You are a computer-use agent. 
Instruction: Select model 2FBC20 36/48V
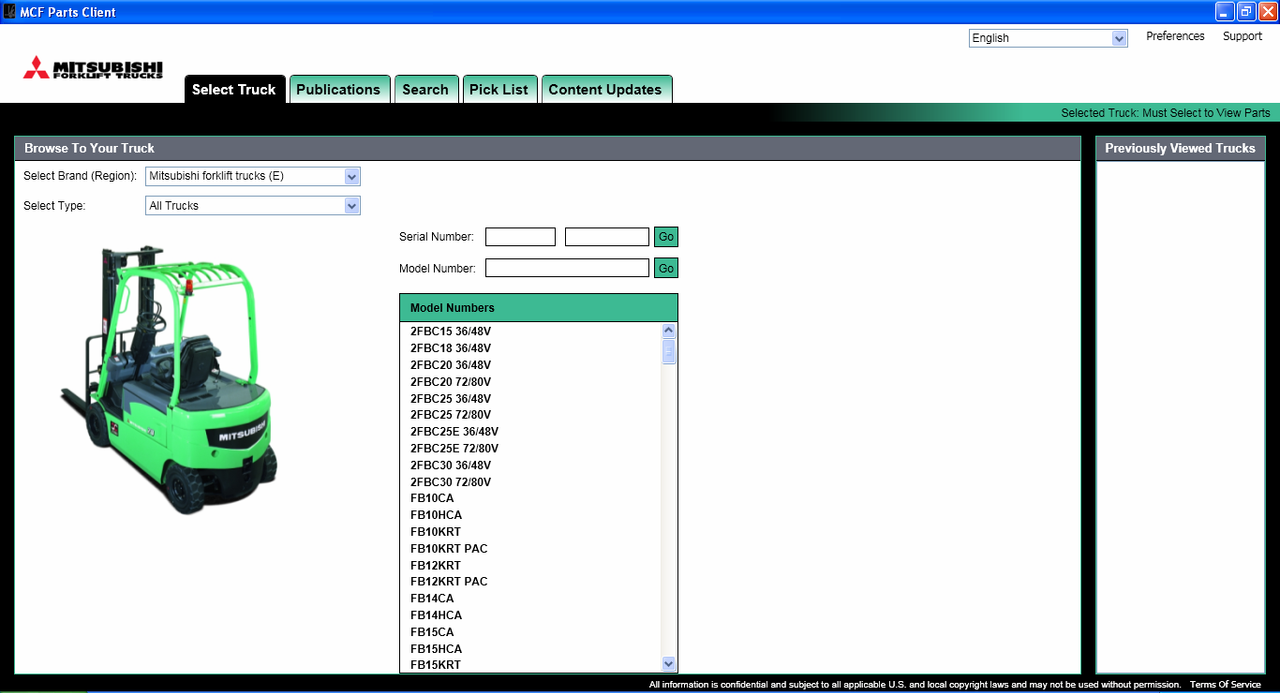click(x=450, y=365)
